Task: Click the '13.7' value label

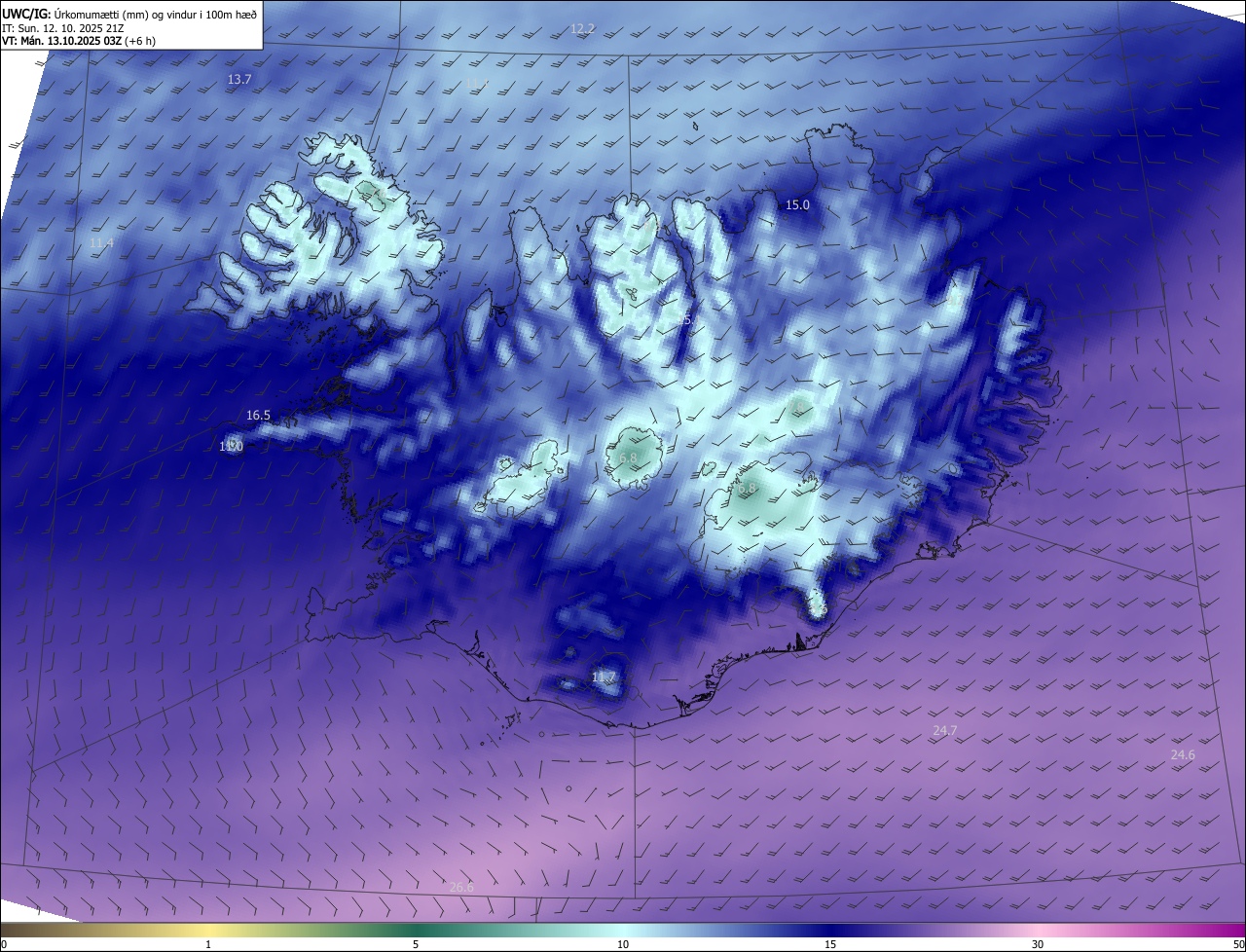Action: [x=239, y=79]
